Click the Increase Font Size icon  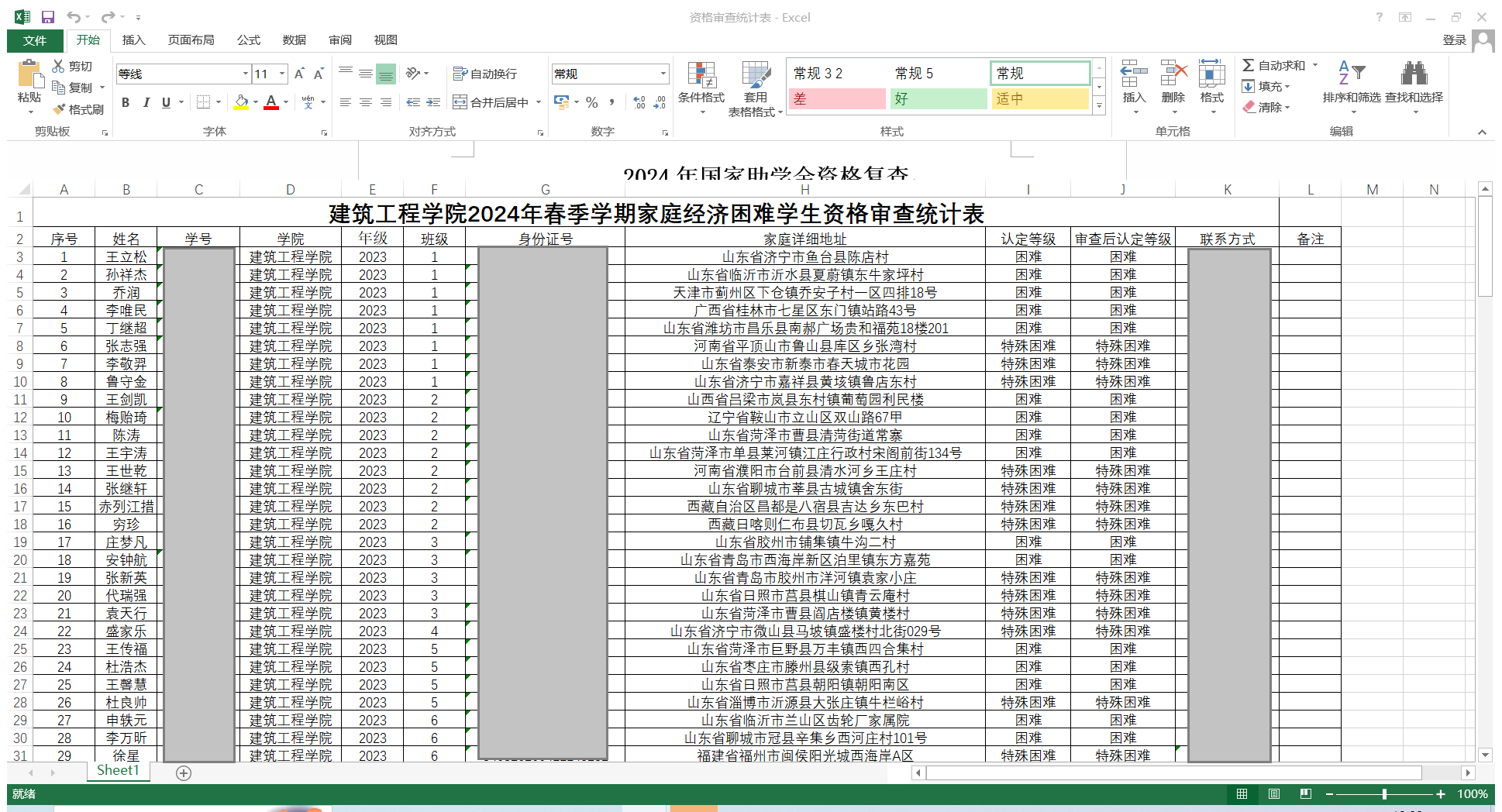point(299,74)
